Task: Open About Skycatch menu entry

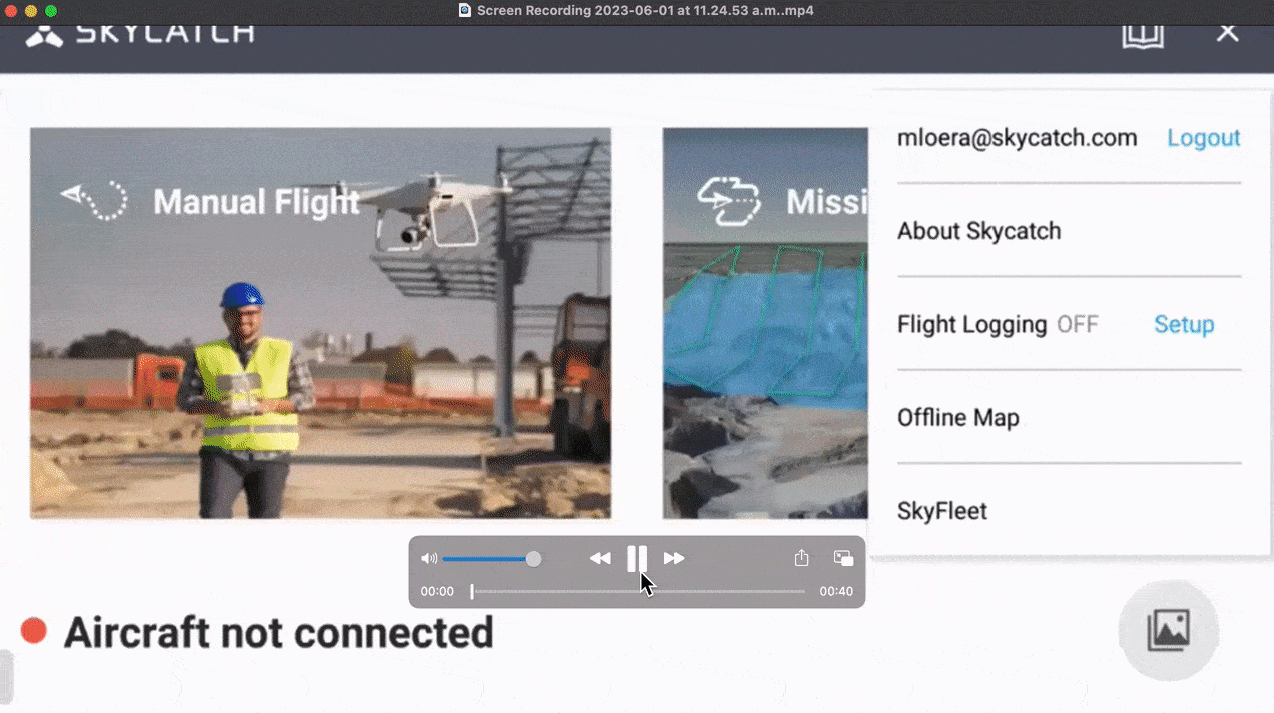Action: pos(979,231)
